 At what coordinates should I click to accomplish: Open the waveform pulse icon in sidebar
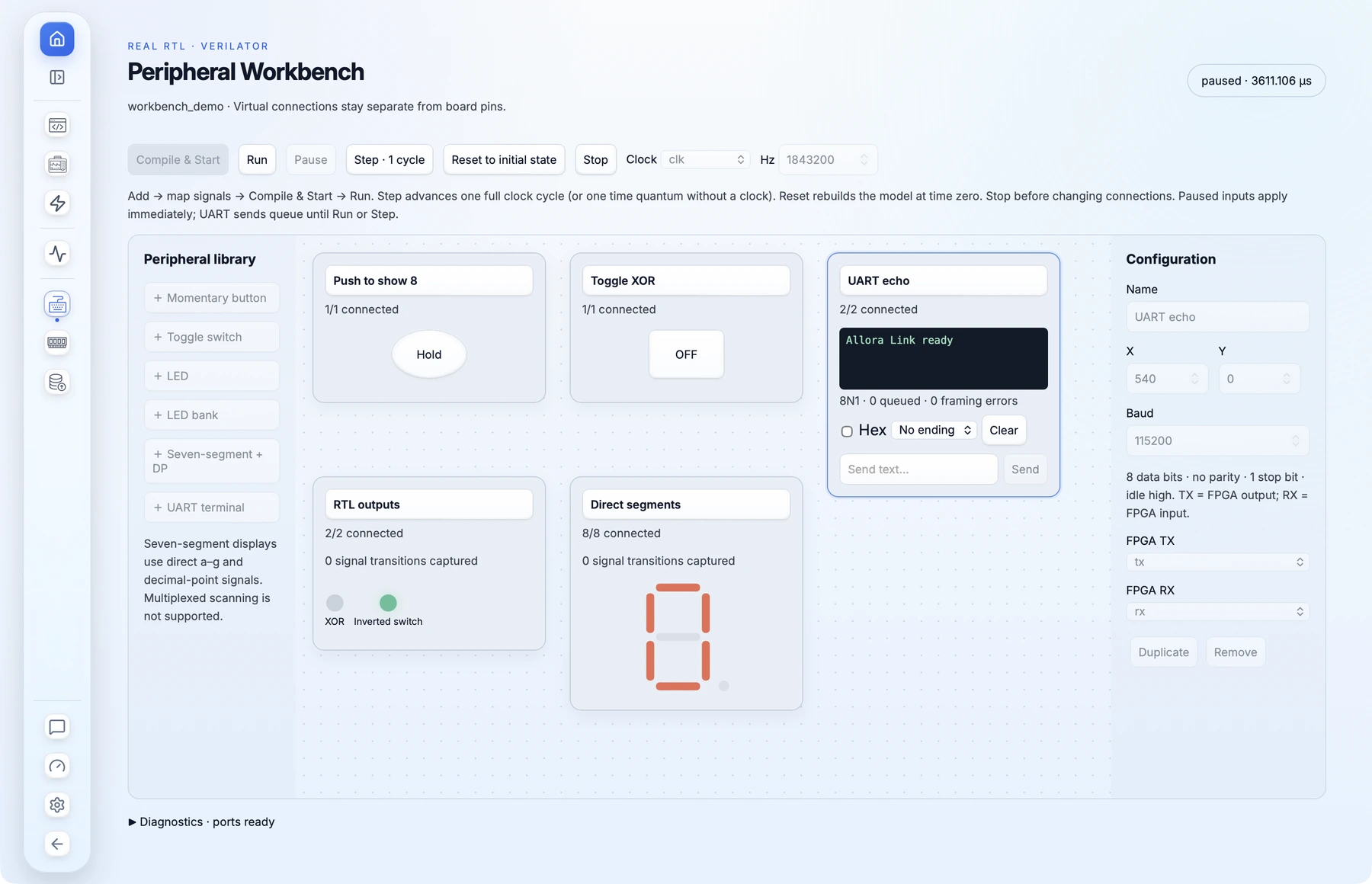coord(57,253)
